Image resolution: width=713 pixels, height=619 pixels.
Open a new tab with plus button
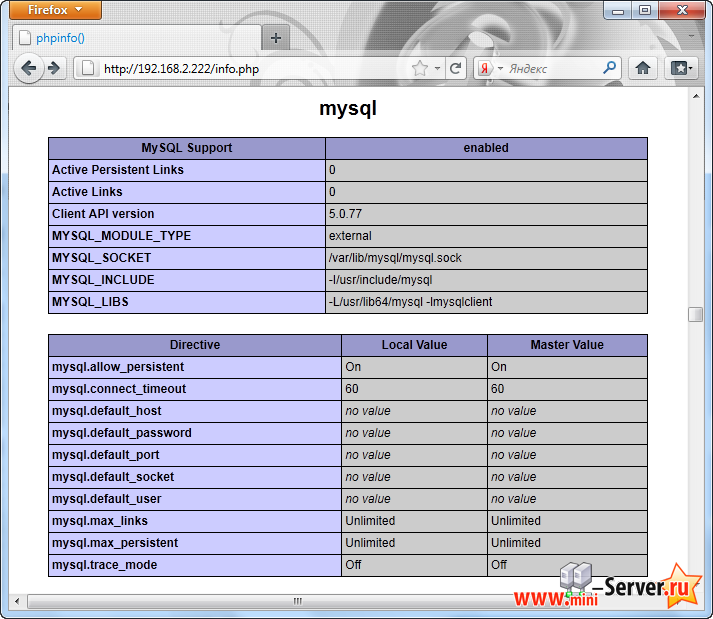[276, 38]
